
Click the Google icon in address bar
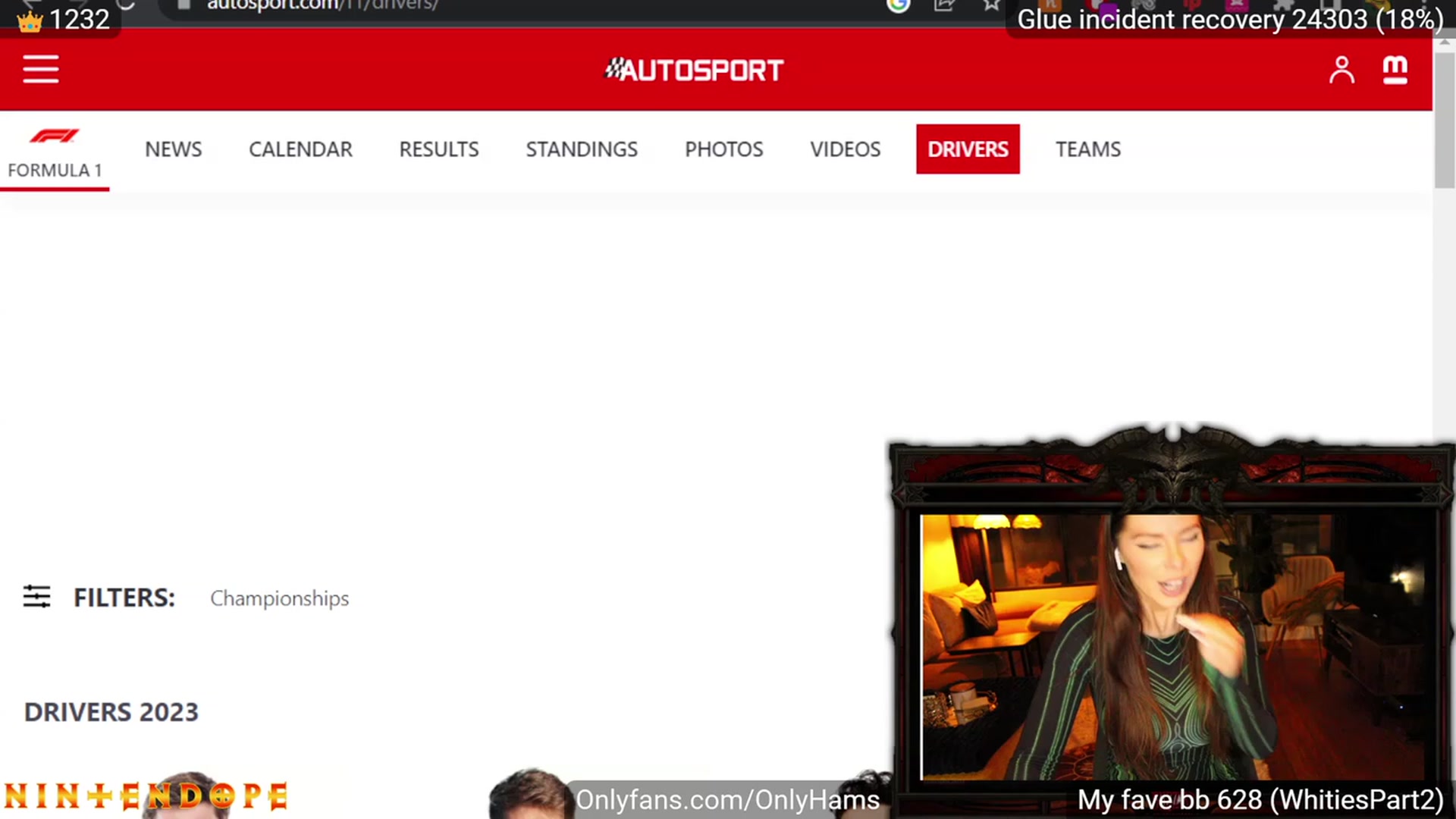[898, 6]
